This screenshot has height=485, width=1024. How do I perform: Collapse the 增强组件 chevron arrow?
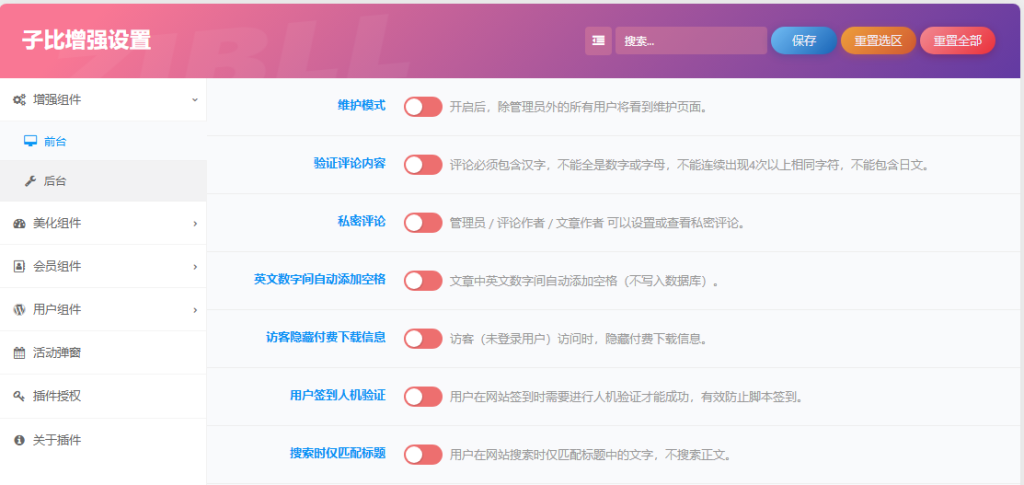click(x=195, y=100)
